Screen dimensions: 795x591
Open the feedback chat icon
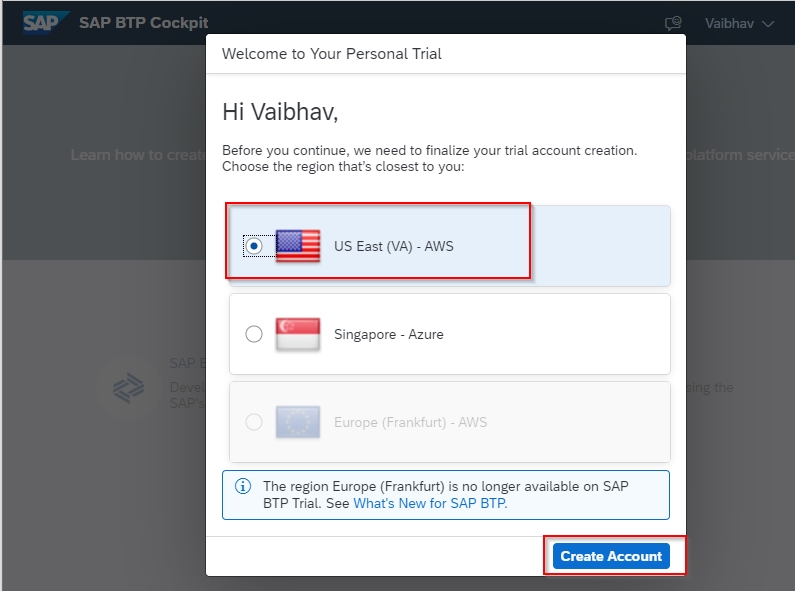click(x=673, y=23)
